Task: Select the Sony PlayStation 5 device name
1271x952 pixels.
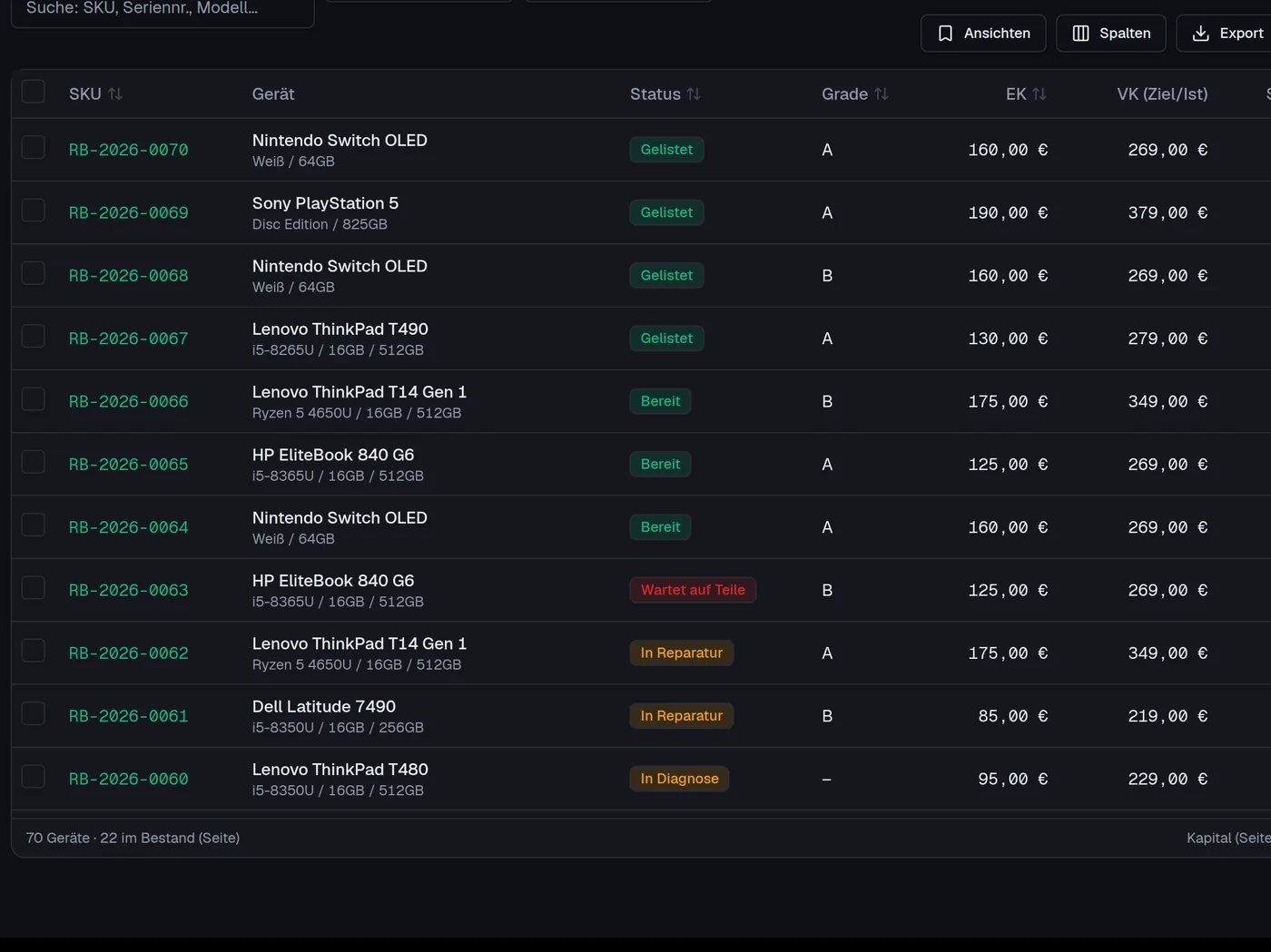Action: pyautogui.click(x=325, y=203)
